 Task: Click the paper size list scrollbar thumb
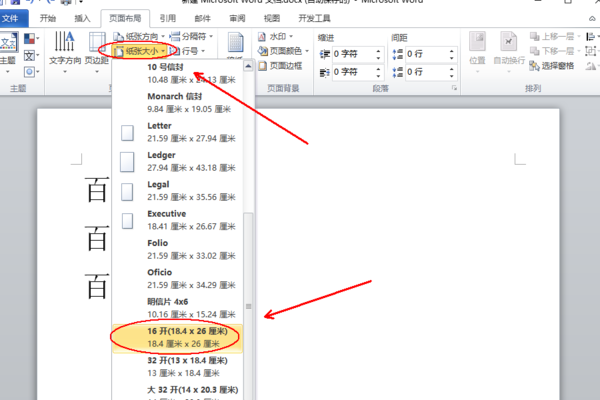pos(248,306)
